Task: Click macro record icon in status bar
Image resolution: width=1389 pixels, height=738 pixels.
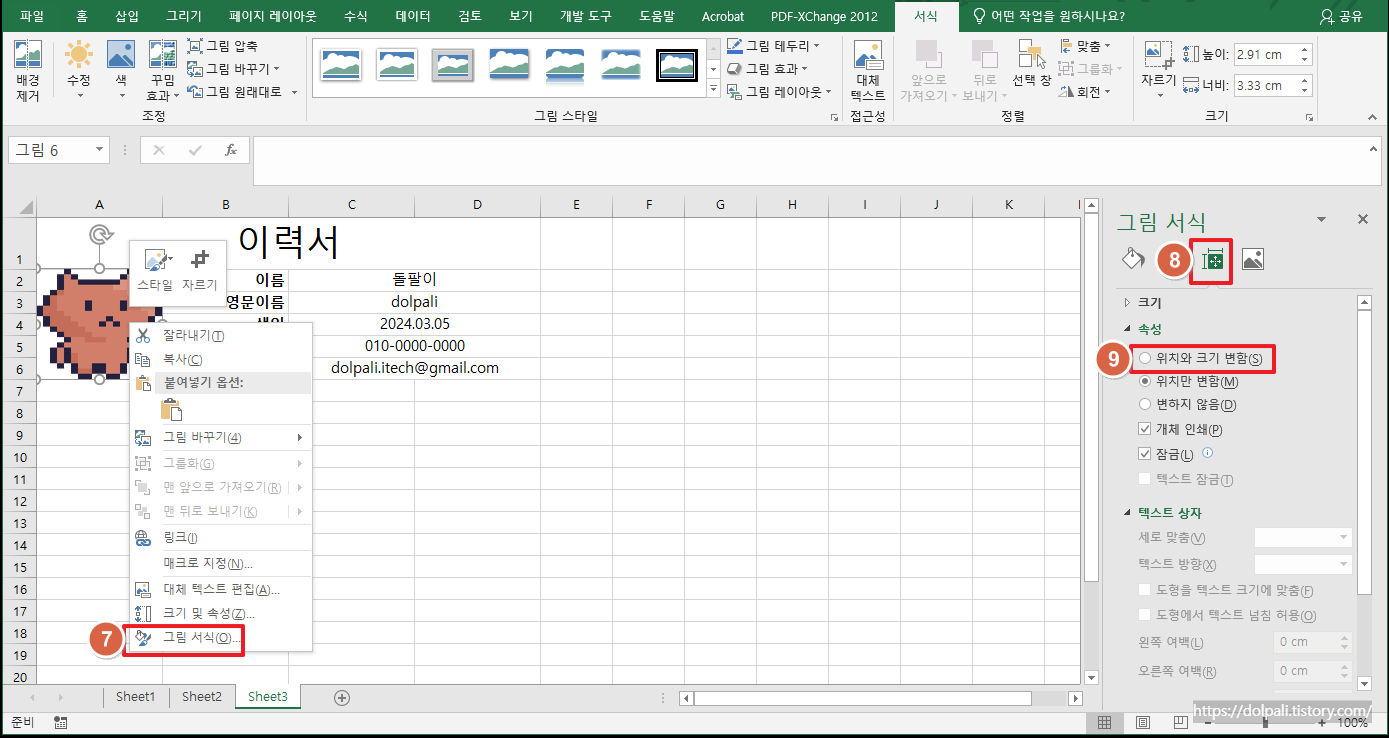Action: point(61,722)
